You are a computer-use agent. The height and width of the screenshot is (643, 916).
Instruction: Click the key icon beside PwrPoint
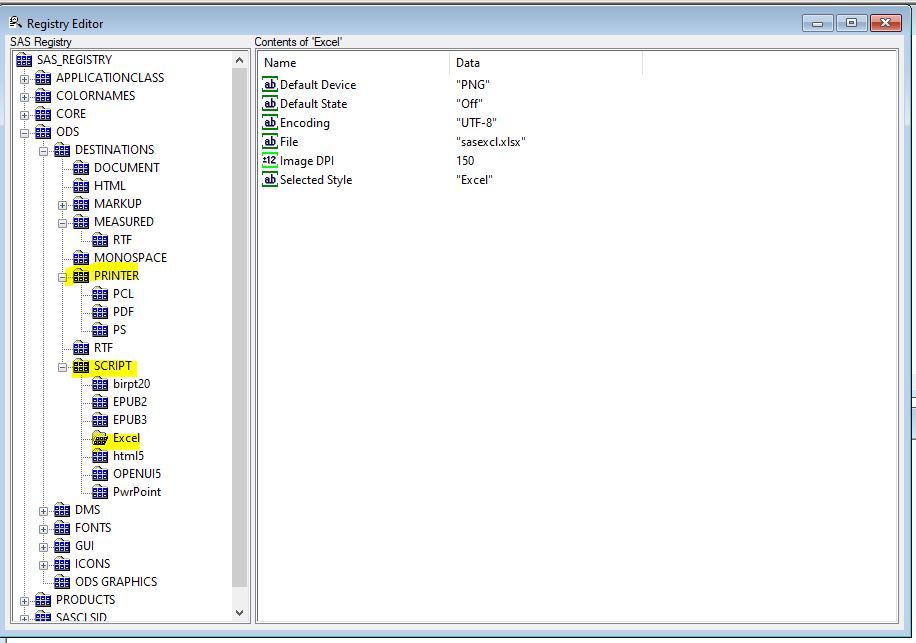[100, 492]
